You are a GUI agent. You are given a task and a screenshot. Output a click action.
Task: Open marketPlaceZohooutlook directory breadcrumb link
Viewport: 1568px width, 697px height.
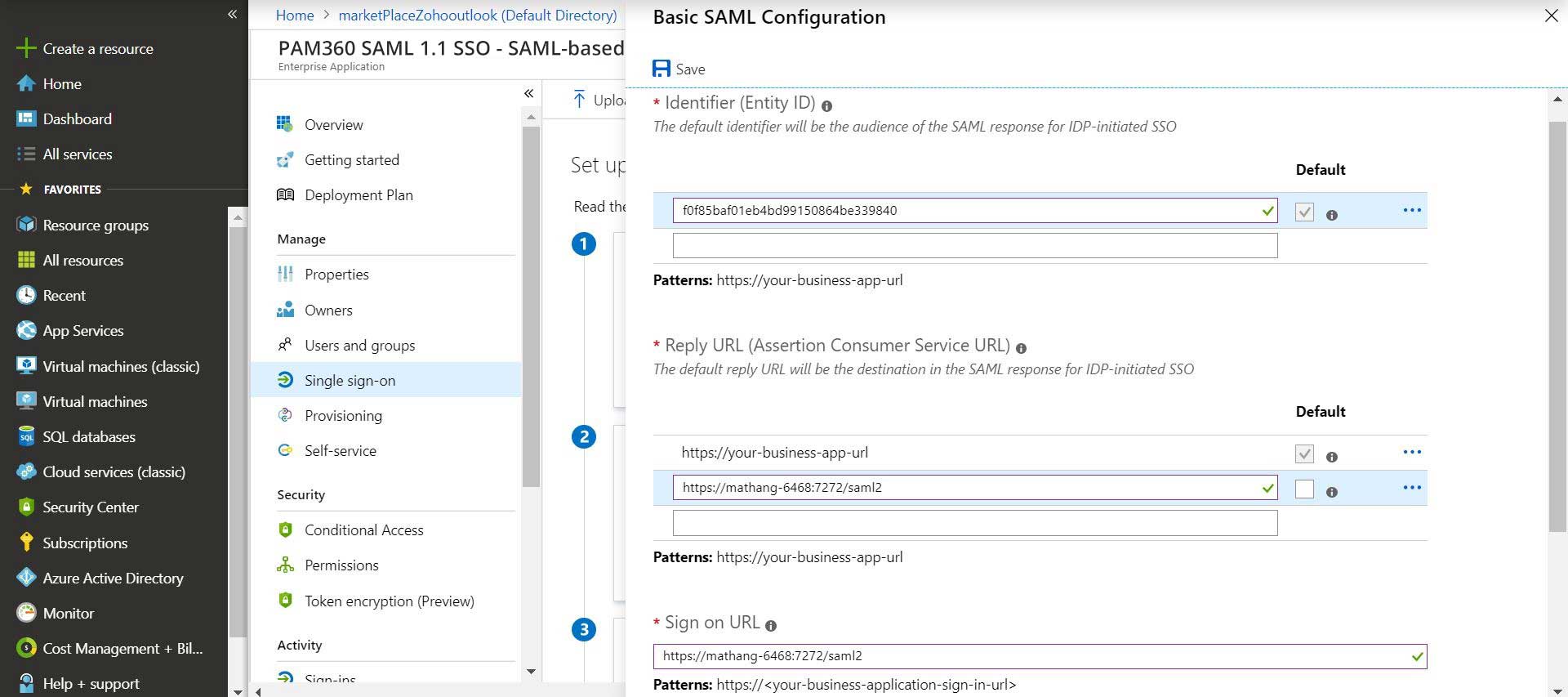click(477, 15)
